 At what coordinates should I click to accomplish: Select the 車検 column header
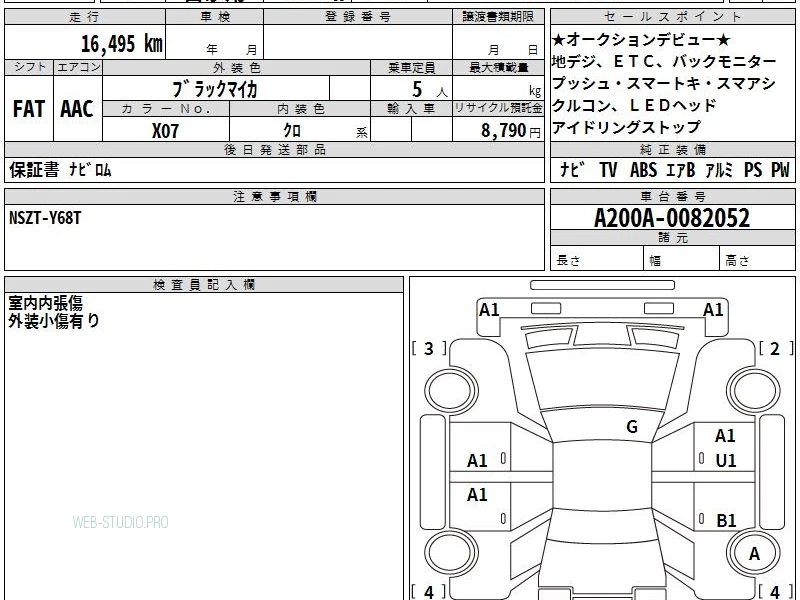(215, 17)
